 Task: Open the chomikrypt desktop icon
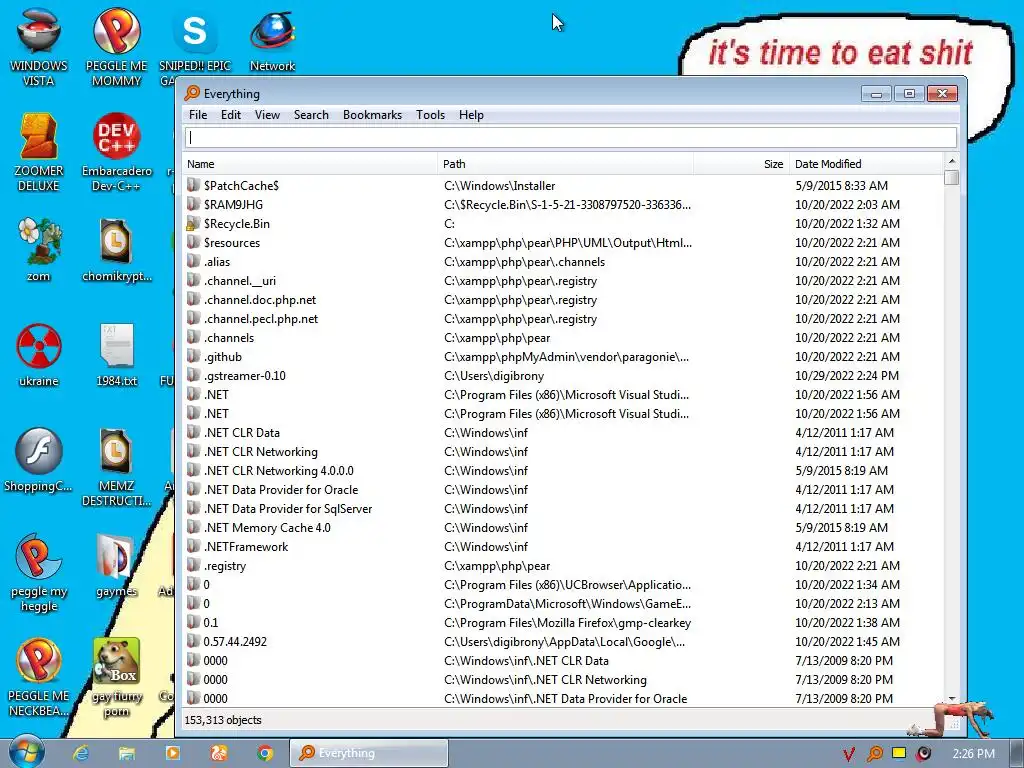click(116, 249)
